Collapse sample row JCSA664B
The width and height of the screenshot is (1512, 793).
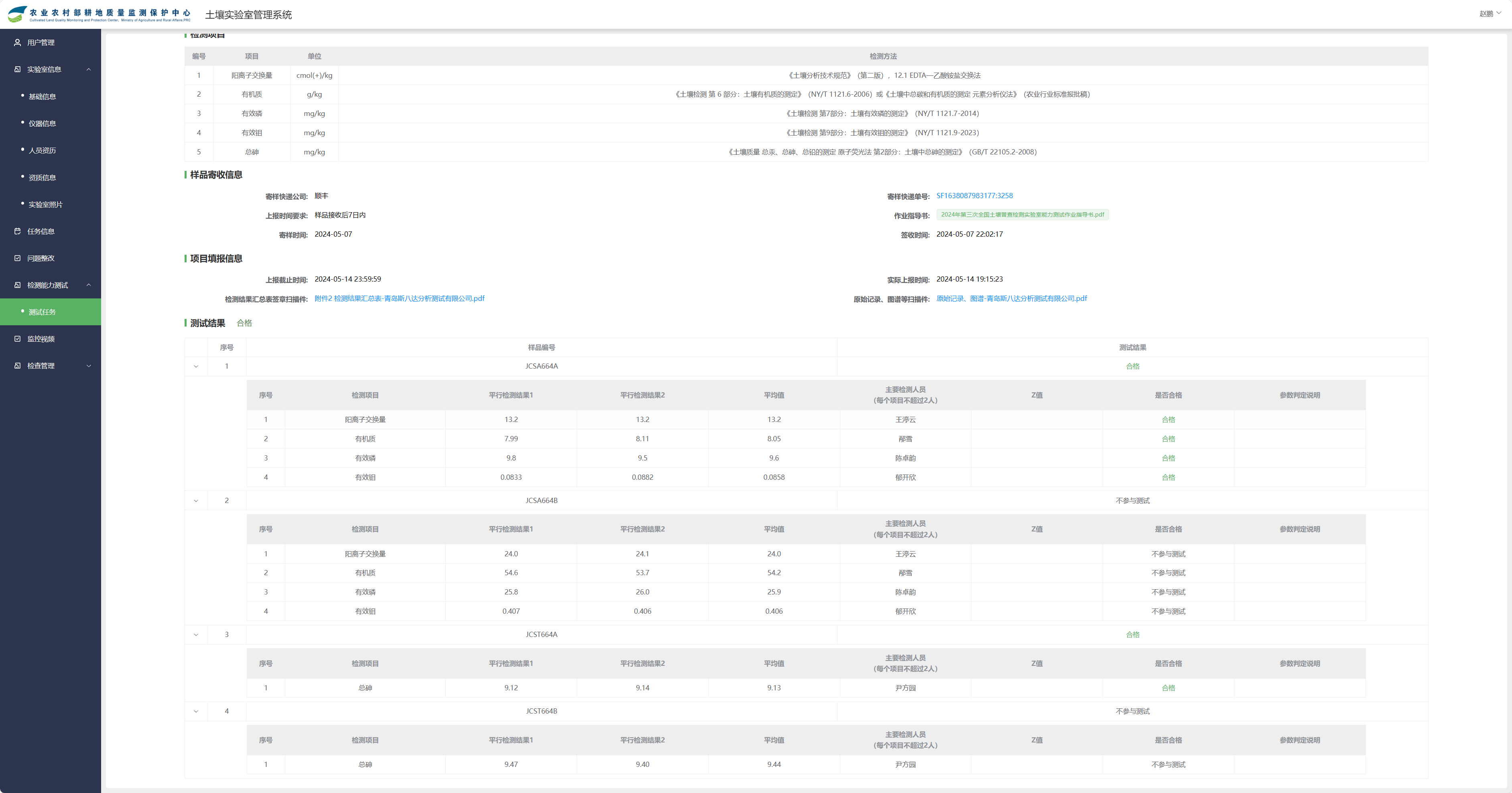click(x=196, y=501)
